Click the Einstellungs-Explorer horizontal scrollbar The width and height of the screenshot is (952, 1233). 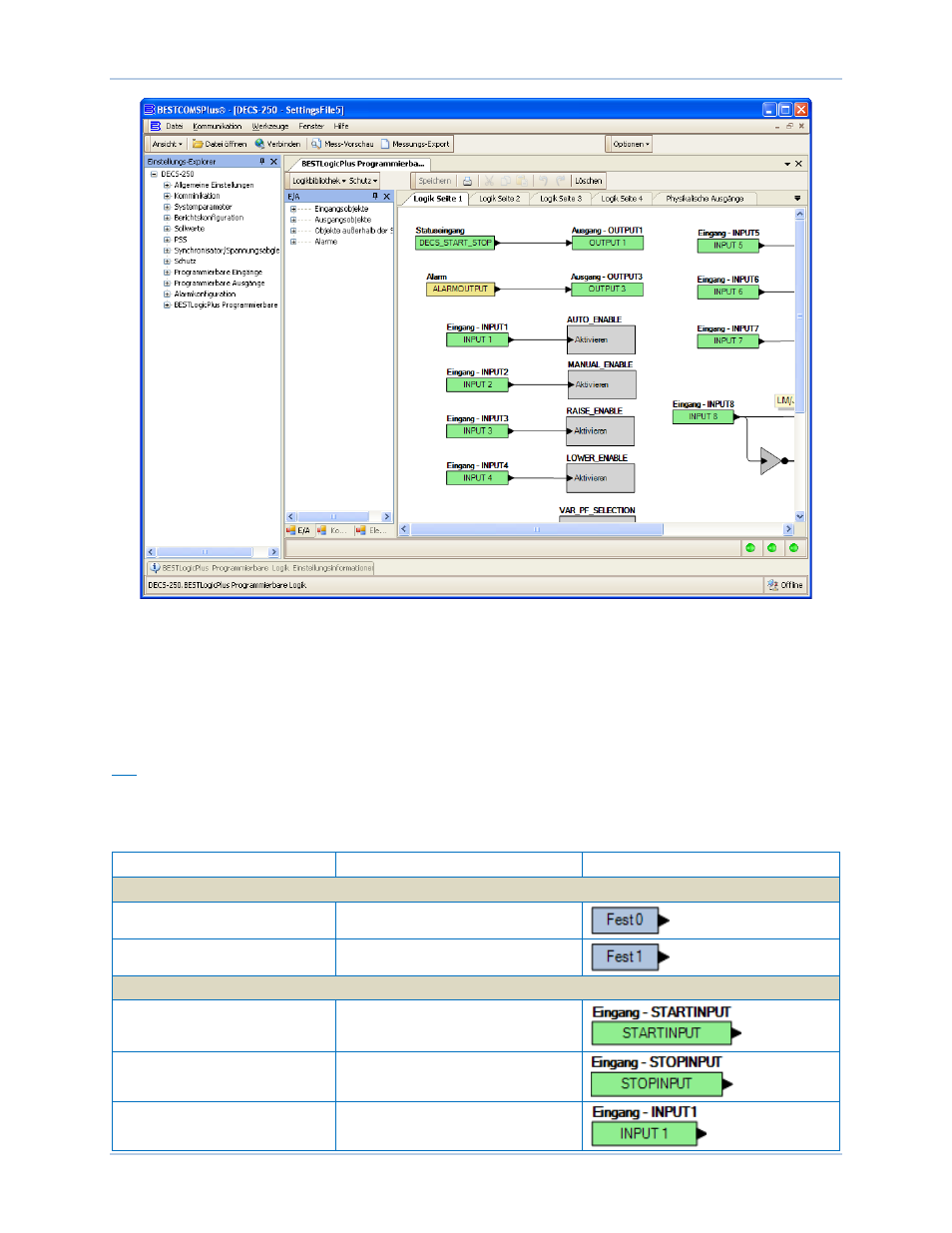tap(213, 552)
